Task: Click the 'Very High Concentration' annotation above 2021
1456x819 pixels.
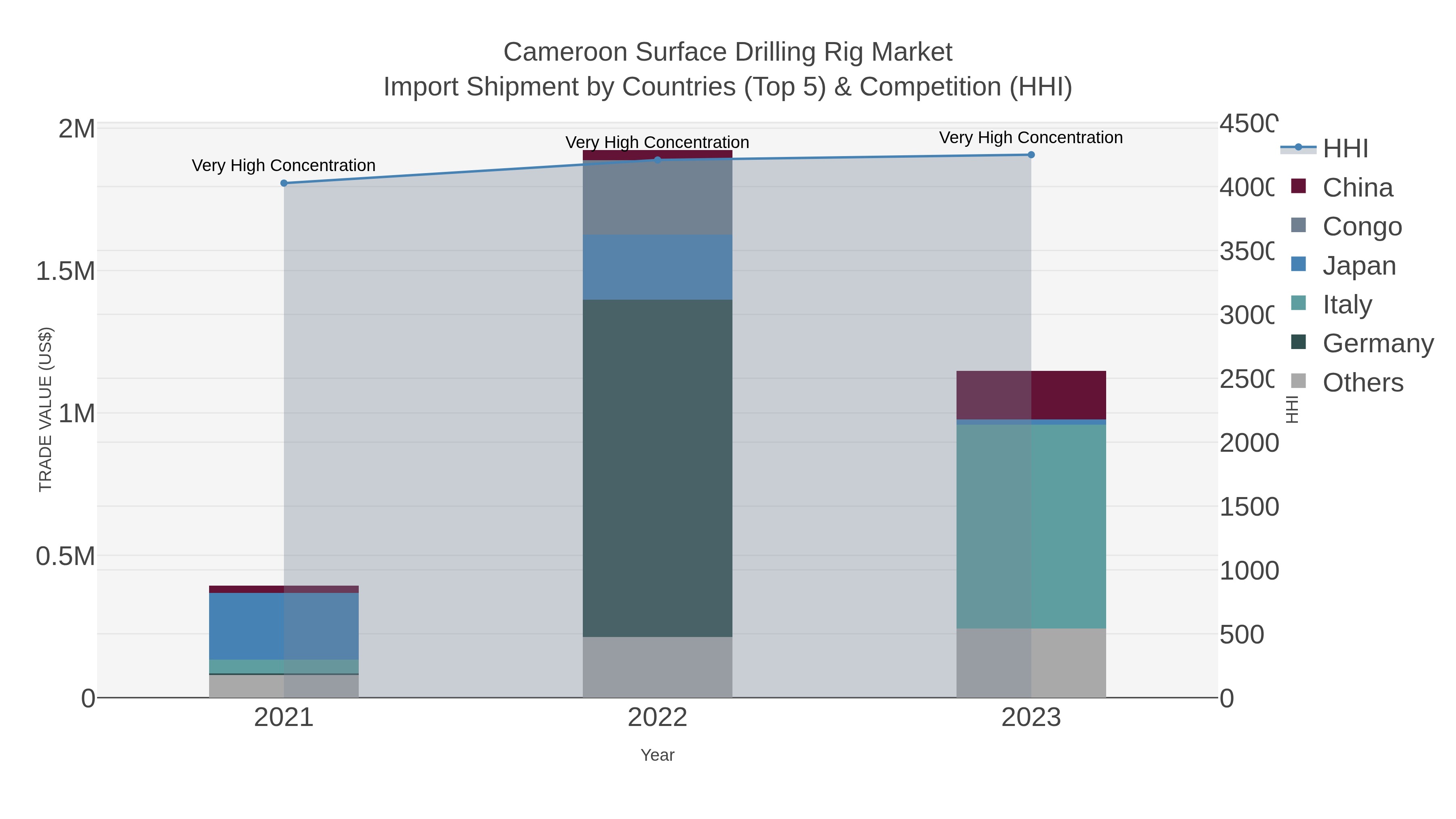Action: coord(284,165)
